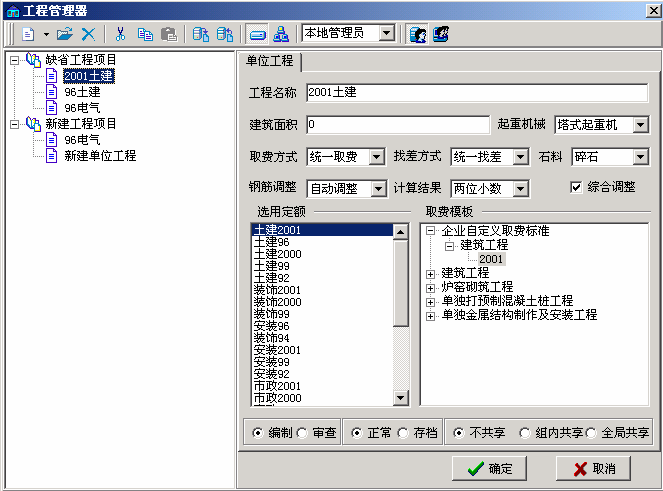Open the 找差方式 dropdown
Viewport: 663px width, 491px height.
(521, 157)
